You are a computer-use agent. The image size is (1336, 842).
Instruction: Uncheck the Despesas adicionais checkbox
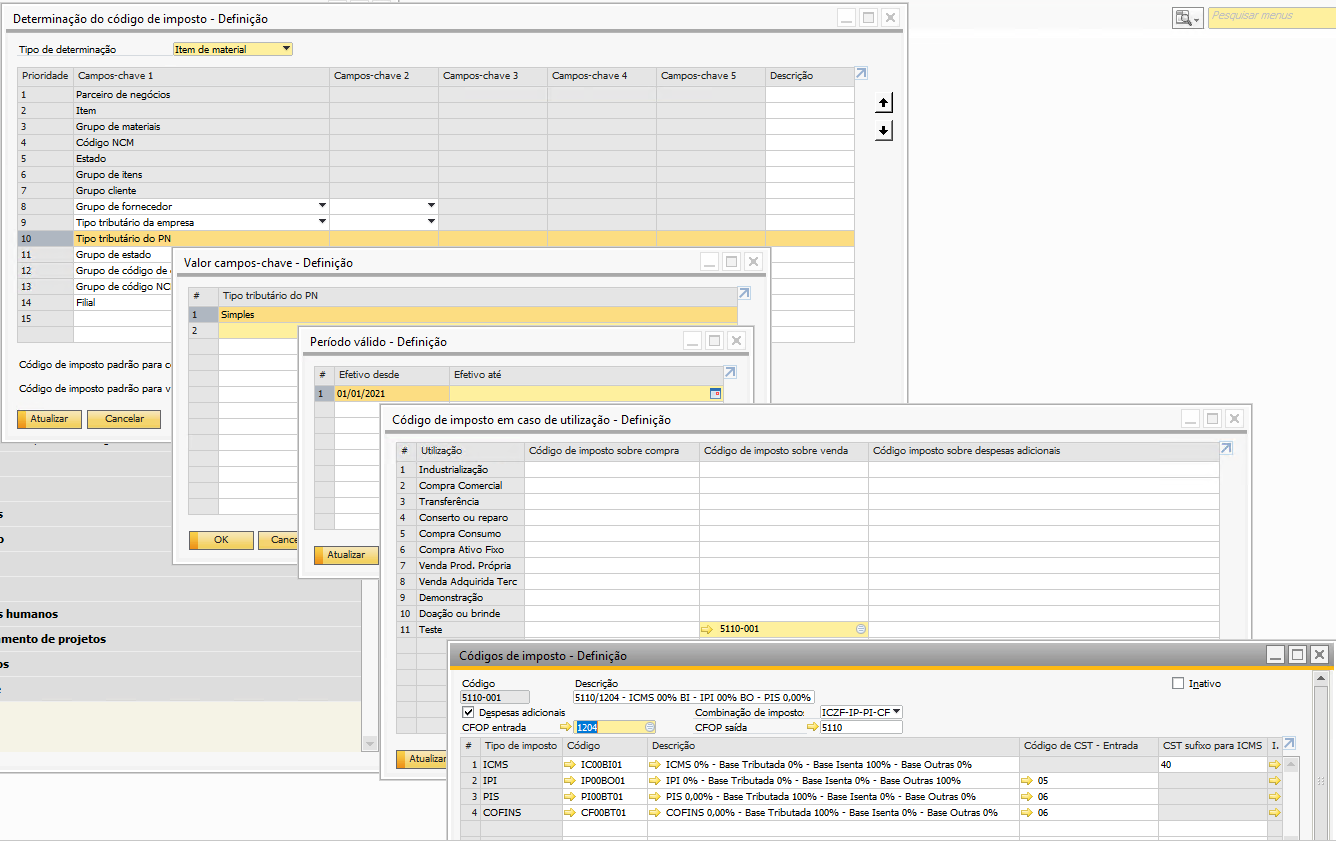tap(468, 712)
